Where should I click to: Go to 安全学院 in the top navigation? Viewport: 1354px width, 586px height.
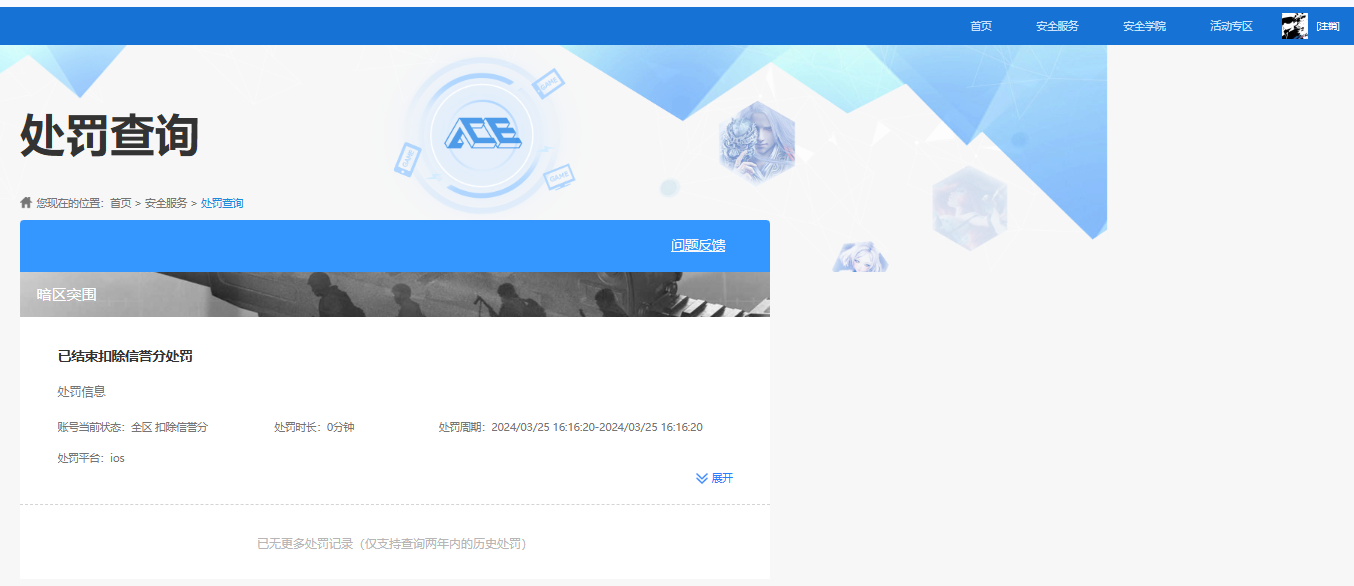coord(1144,26)
